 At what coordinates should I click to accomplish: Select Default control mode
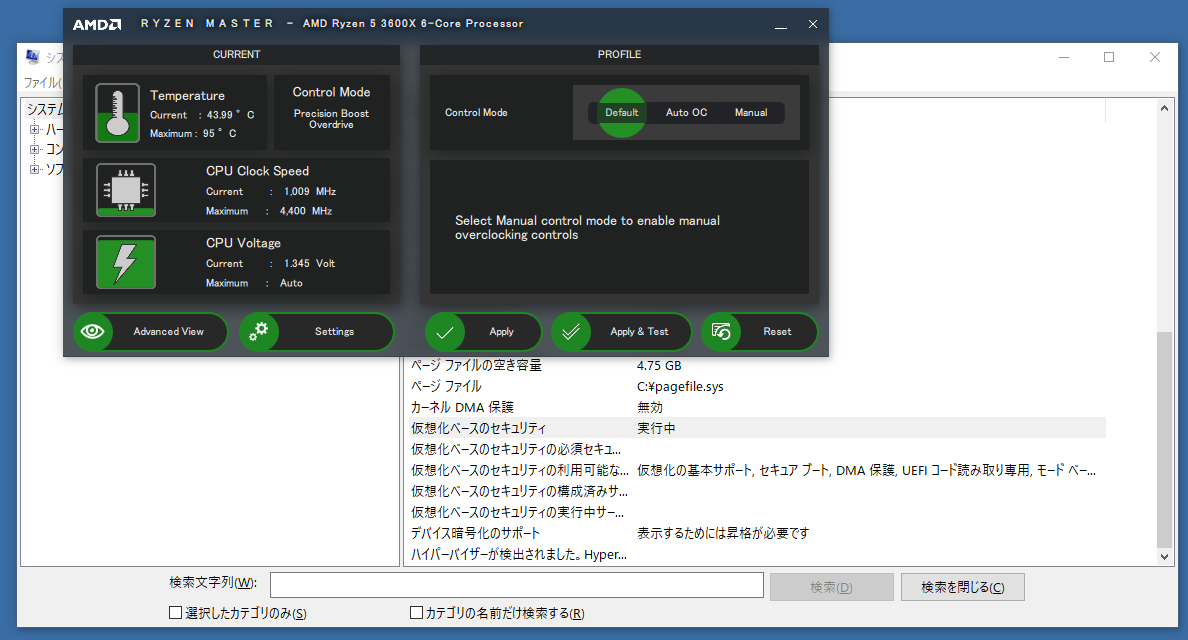pyautogui.click(x=621, y=113)
